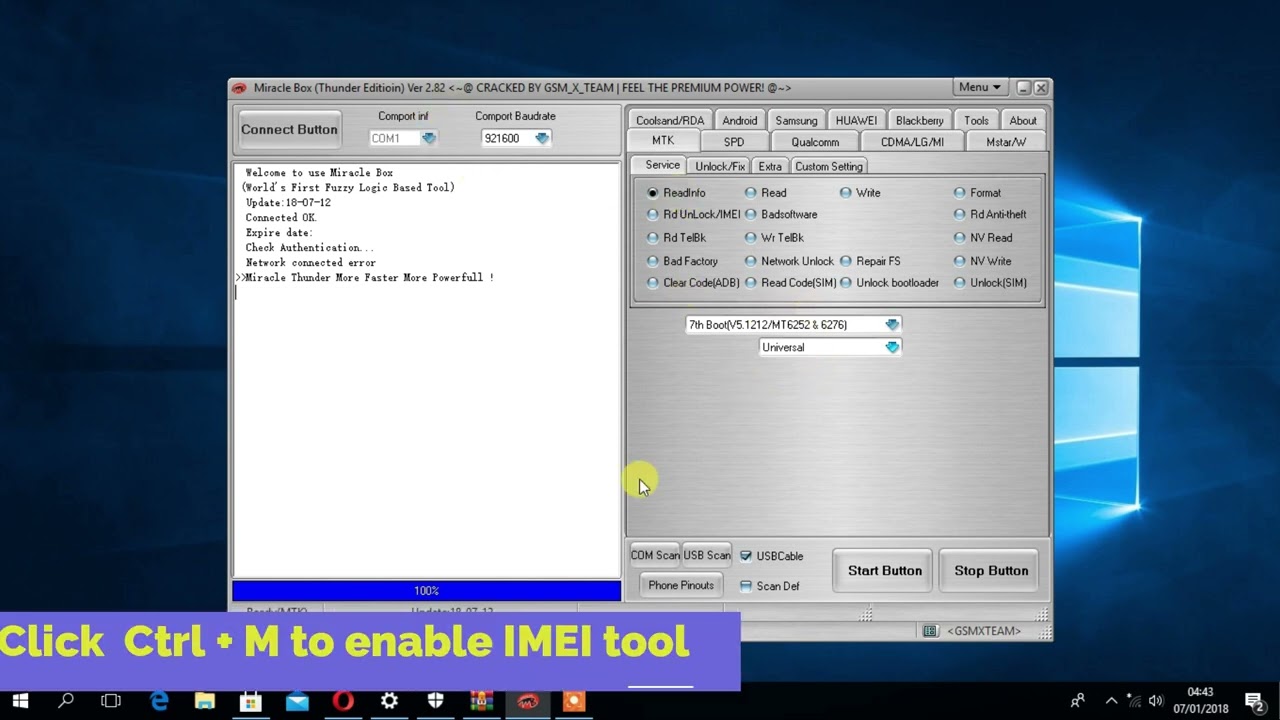Click the Stop Button
The image size is (1280, 720).
[991, 571]
